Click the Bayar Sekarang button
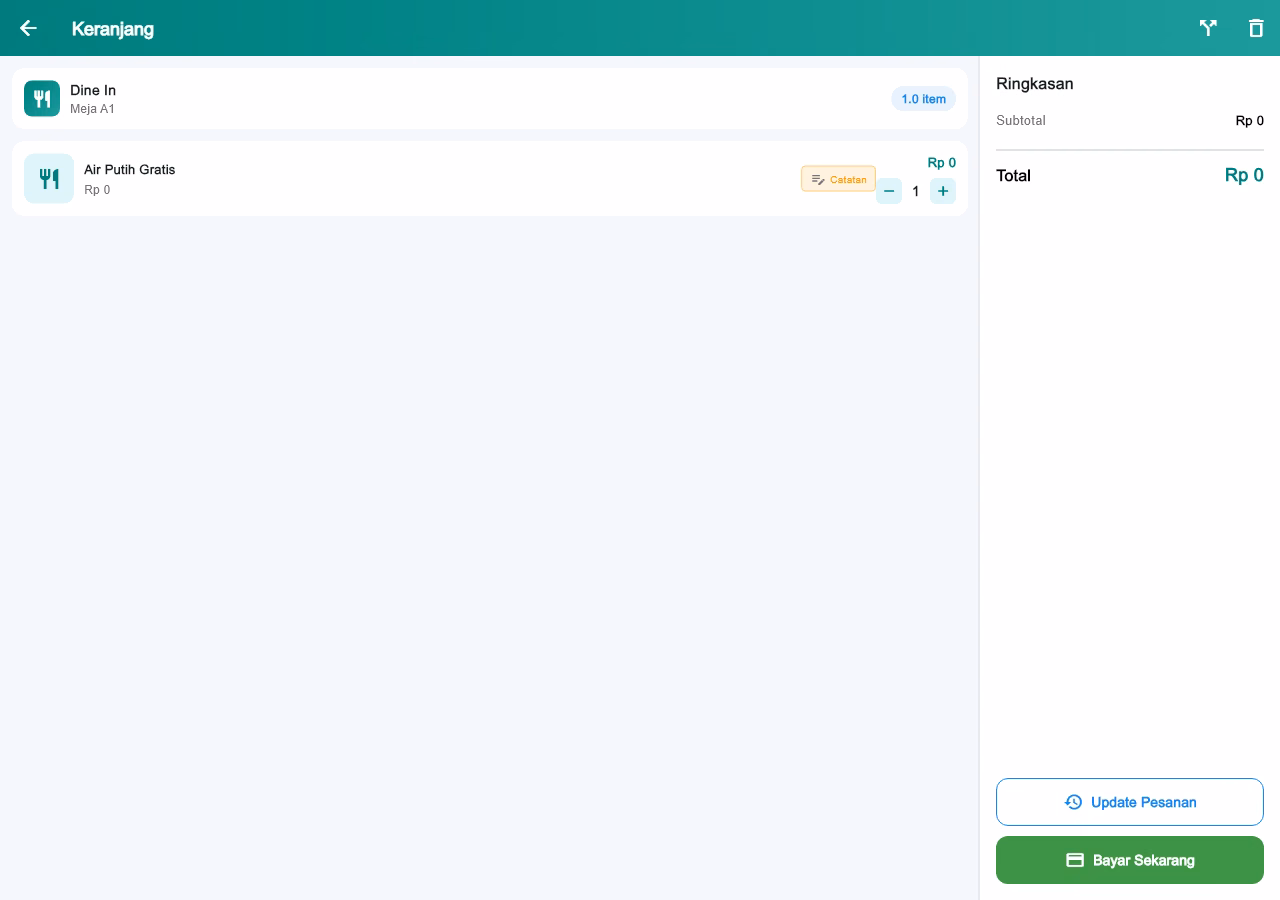This screenshot has width=1280, height=900. (x=1130, y=860)
